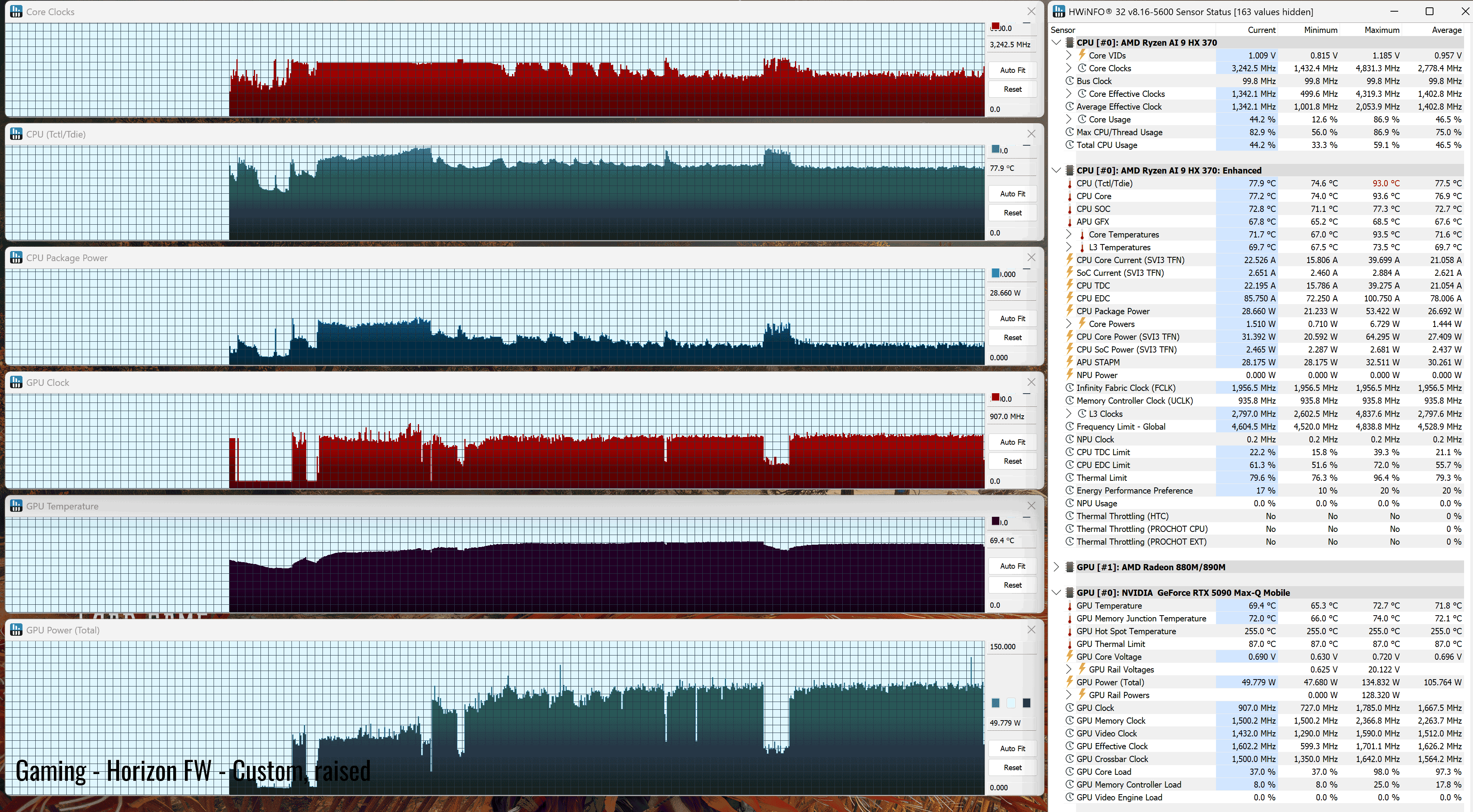
Task: Click the thermometer icon beside CPU (Tctl/Tdie) row
Action: tap(1069, 183)
